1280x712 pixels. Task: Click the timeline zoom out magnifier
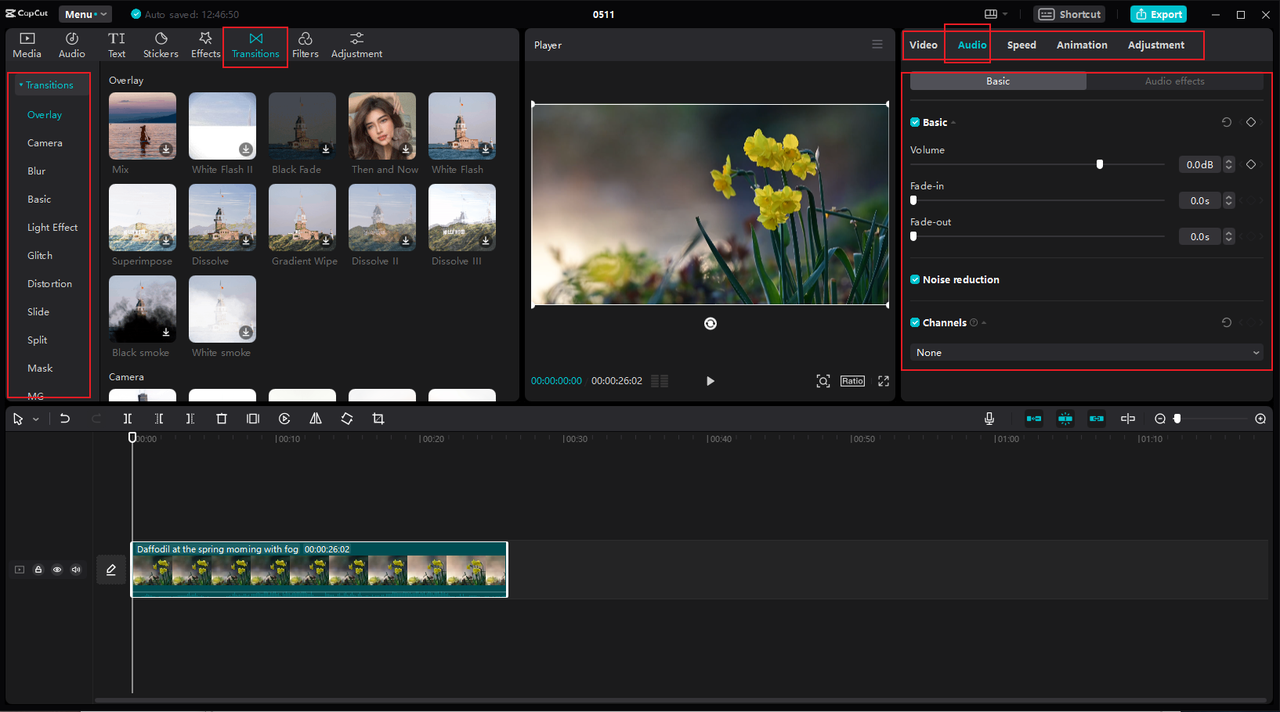(1160, 419)
